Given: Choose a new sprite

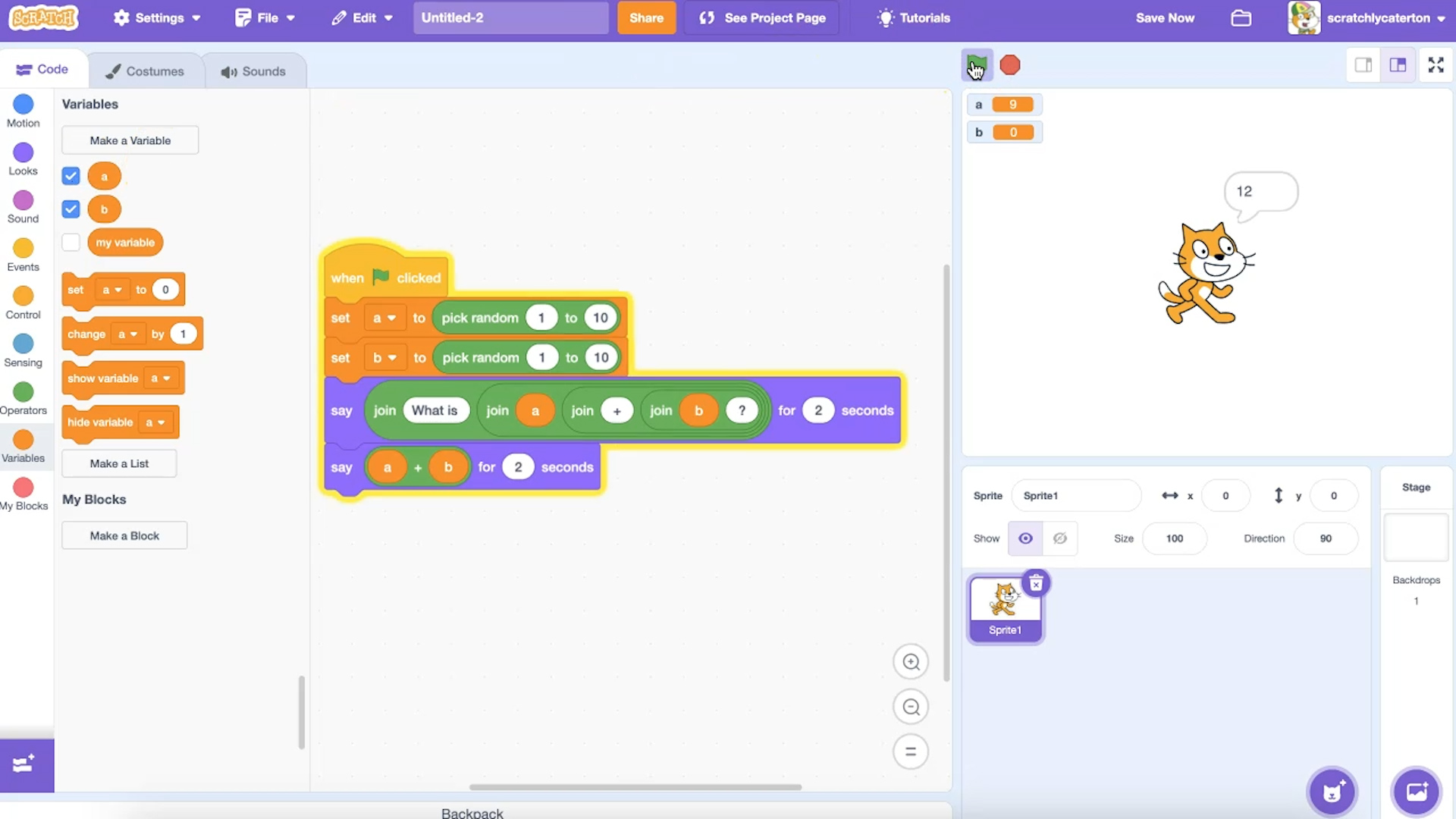Looking at the screenshot, I should tap(1332, 792).
